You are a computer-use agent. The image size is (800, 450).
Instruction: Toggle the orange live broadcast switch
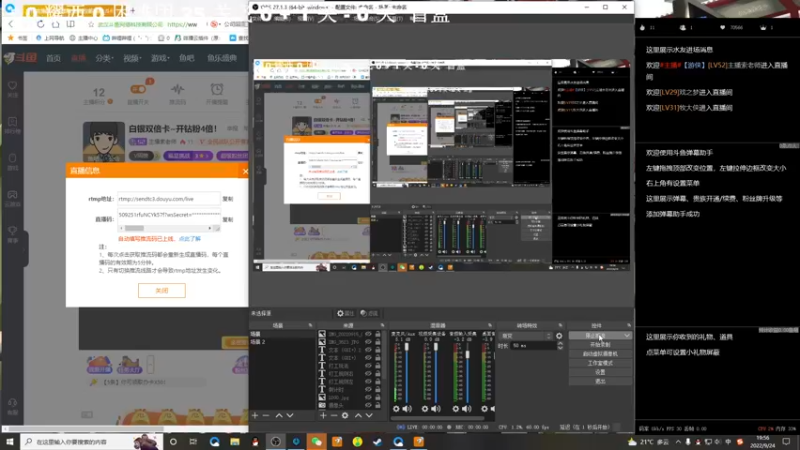click(138, 89)
